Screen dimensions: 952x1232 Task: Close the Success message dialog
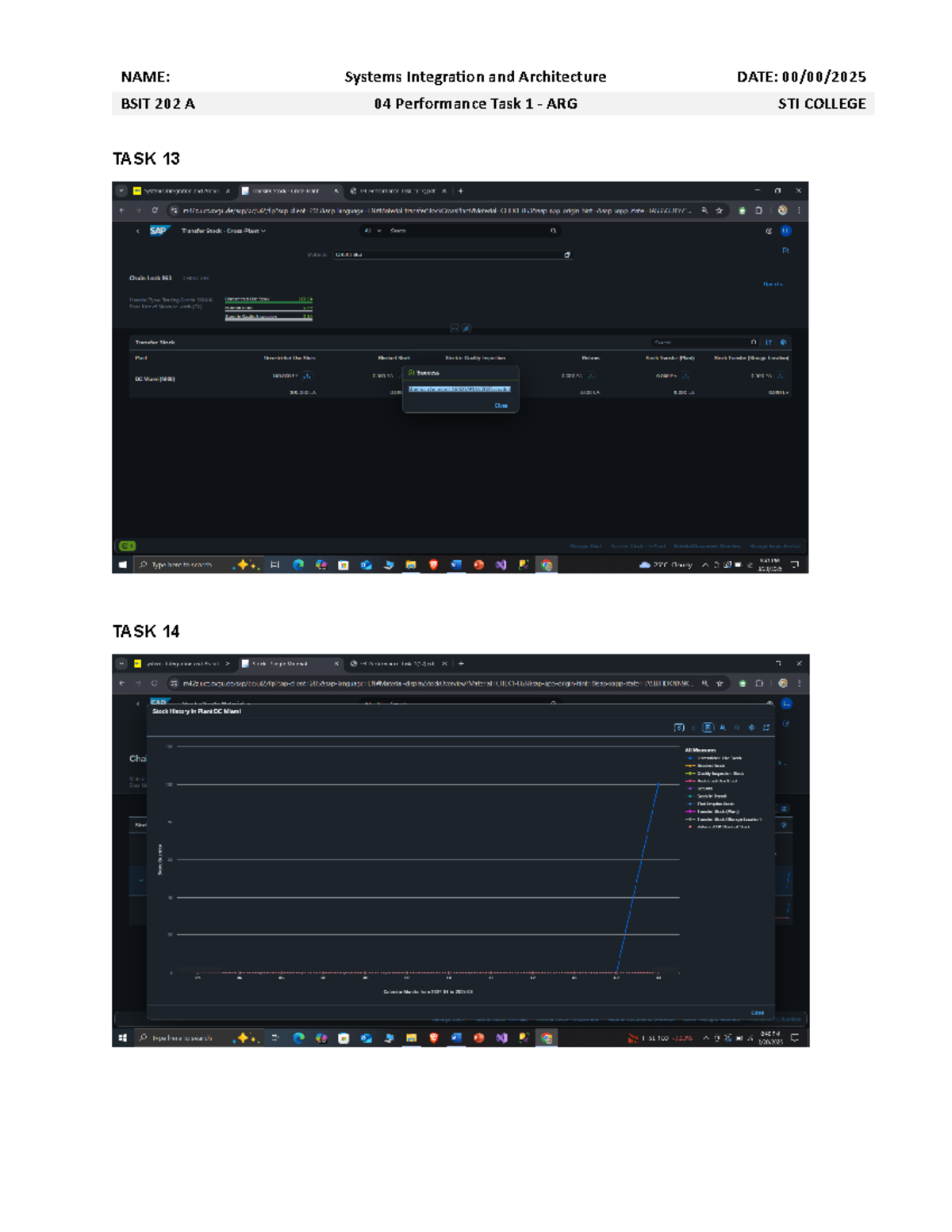pos(501,405)
